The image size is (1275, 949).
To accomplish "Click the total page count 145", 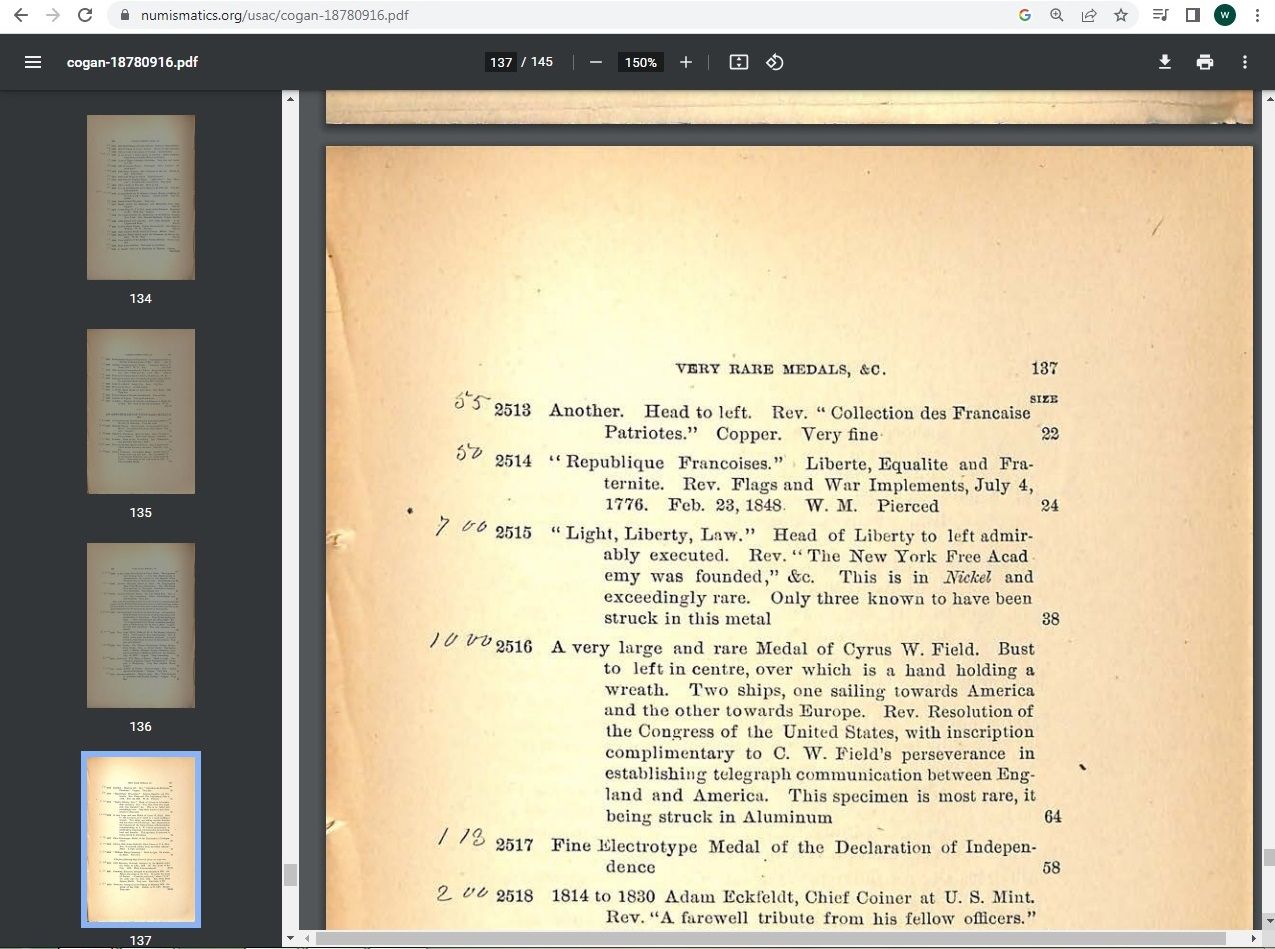I will (x=542, y=62).
